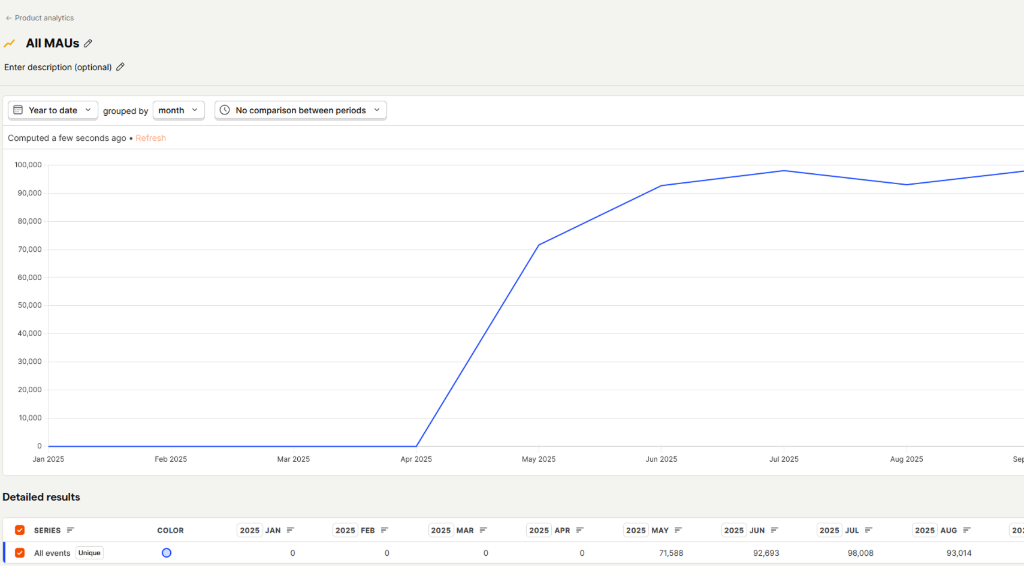Image resolution: width=1024 pixels, height=566 pixels.
Task: Edit description using the pencil icon
Action: [120, 67]
